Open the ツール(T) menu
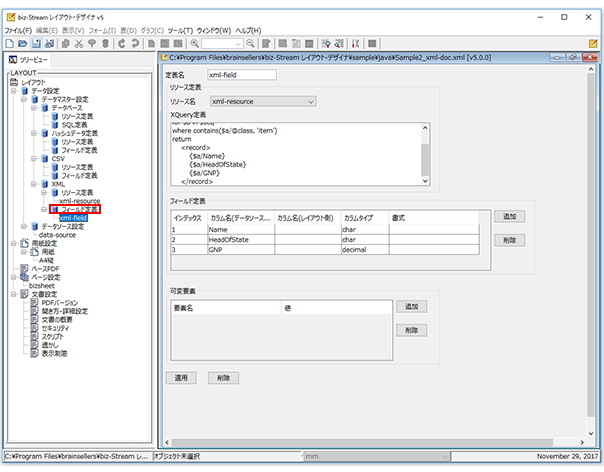 pyautogui.click(x=180, y=31)
